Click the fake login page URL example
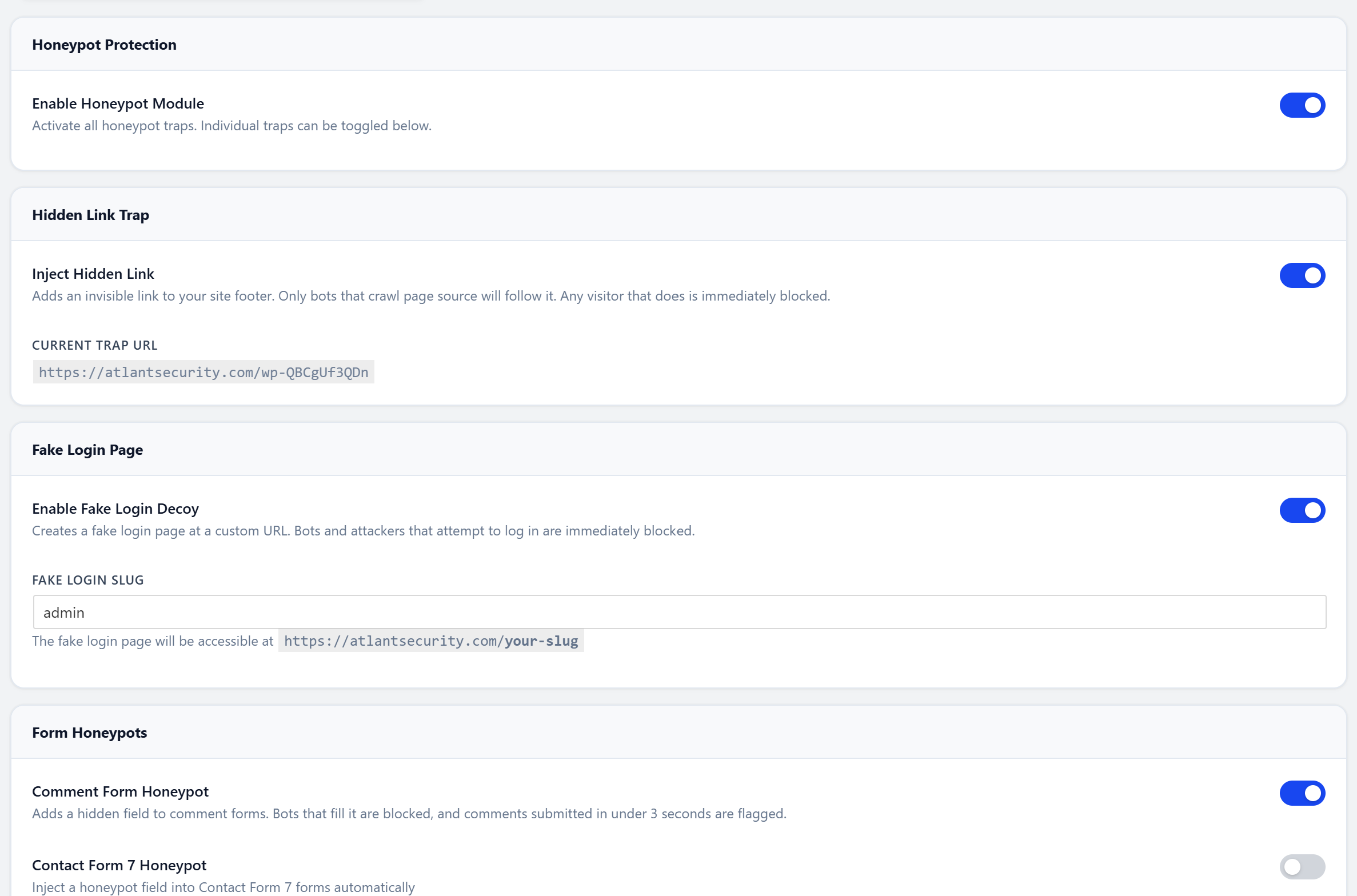The height and width of the screenshot is (896, 1357). [x=430, y=641]
